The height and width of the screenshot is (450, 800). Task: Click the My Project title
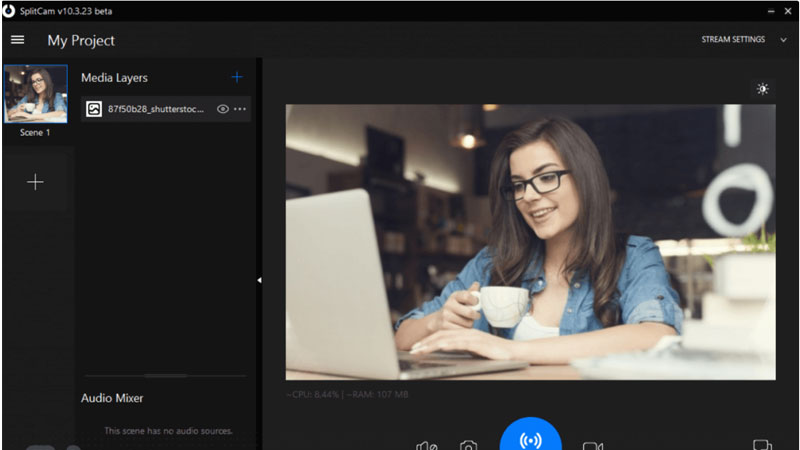(81, 41)
